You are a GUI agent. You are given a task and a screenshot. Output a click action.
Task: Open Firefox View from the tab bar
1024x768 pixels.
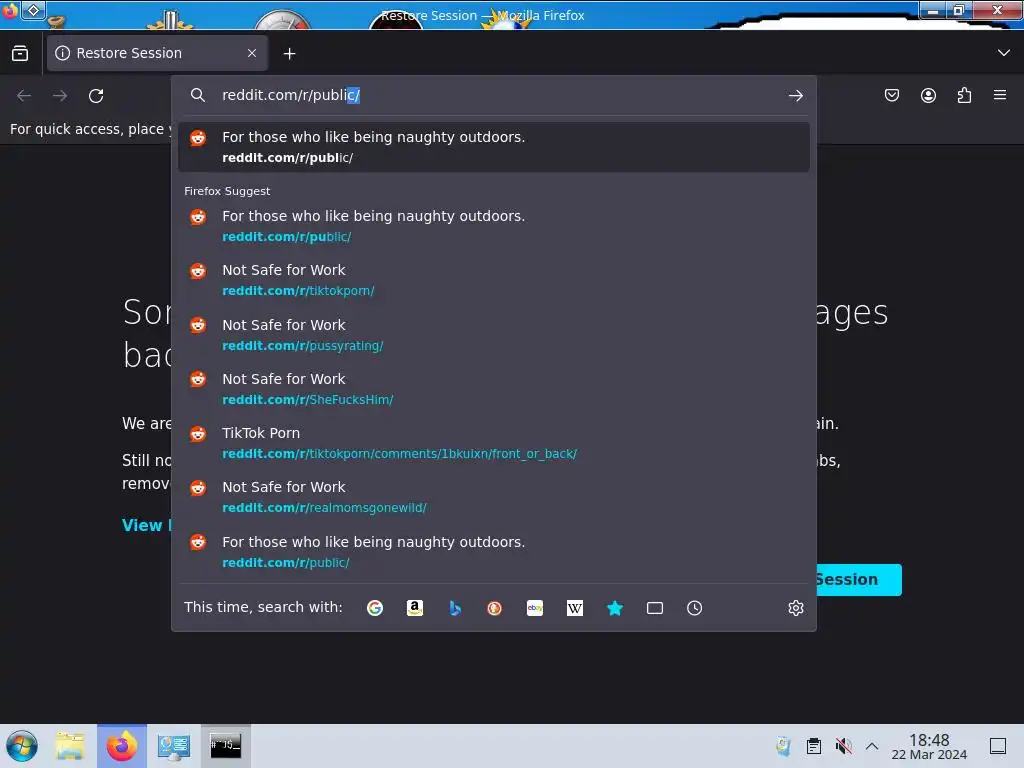[20, 53]
